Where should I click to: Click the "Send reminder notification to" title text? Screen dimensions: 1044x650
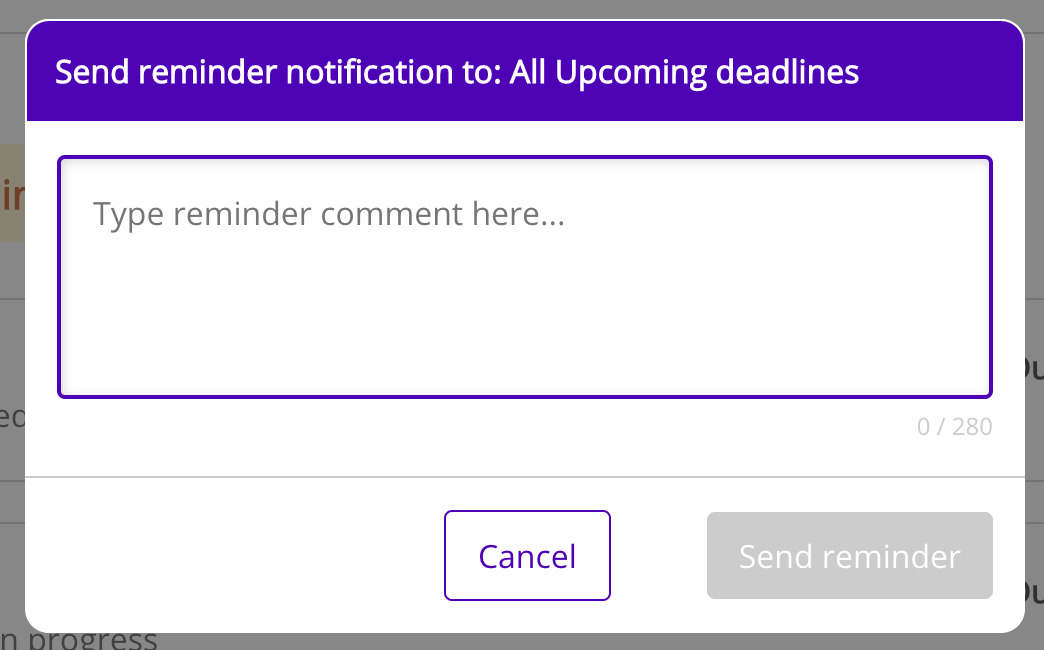pyautogui.click(x=278, y=72)
